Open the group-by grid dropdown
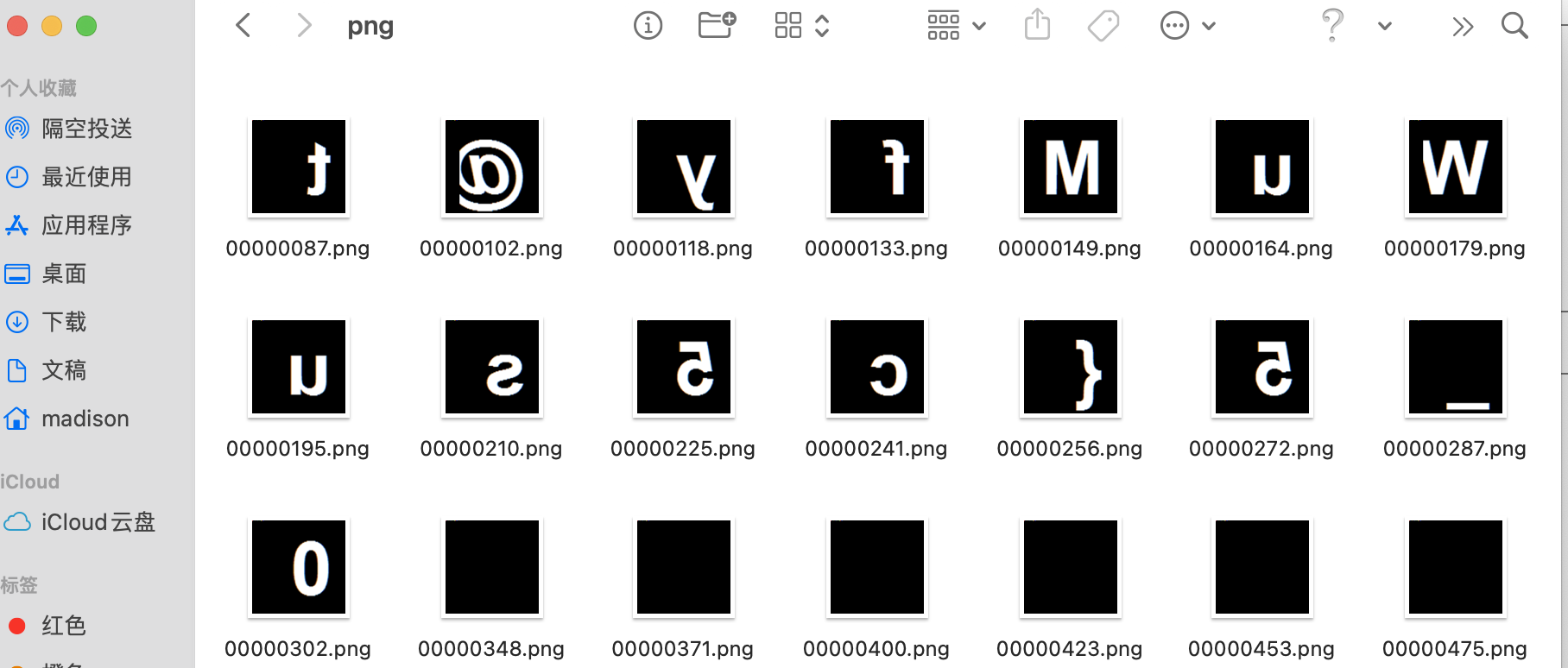Viewport: 1568px width, 668px height. 957,26
